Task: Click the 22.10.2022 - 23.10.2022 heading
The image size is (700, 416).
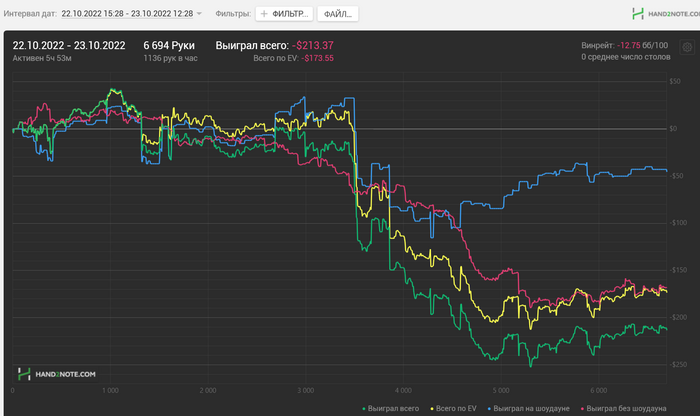Action: pyautogui.click(x=69, y=46)
